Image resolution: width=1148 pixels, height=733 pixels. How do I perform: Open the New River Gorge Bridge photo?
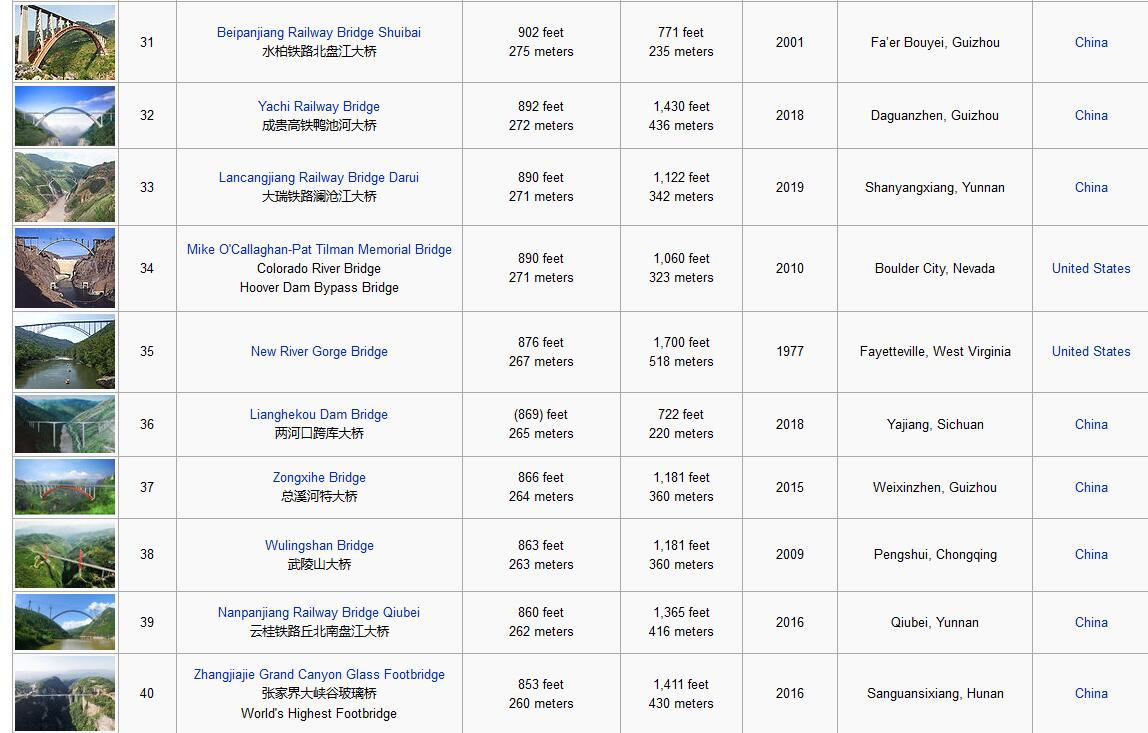[65, 352]
